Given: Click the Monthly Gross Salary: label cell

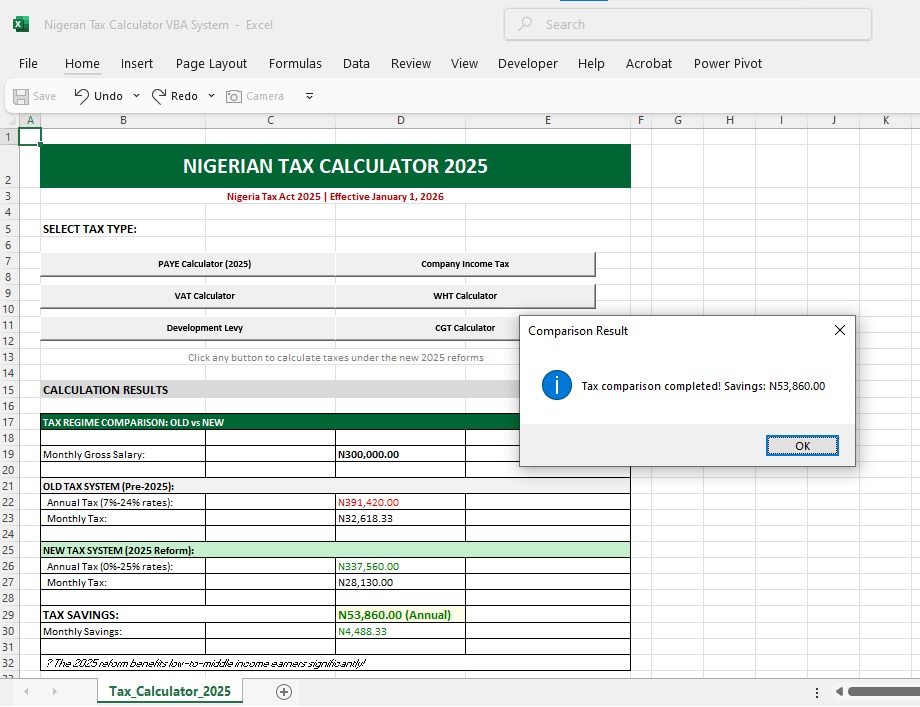Looking at the screenshot, I should tap(123, 454).
